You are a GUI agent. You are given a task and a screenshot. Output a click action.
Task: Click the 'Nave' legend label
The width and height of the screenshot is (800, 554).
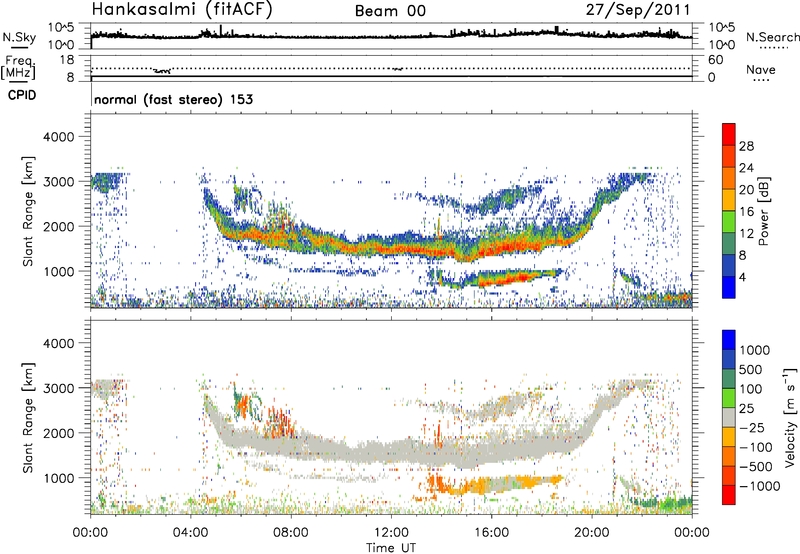(x=761, y=70)
